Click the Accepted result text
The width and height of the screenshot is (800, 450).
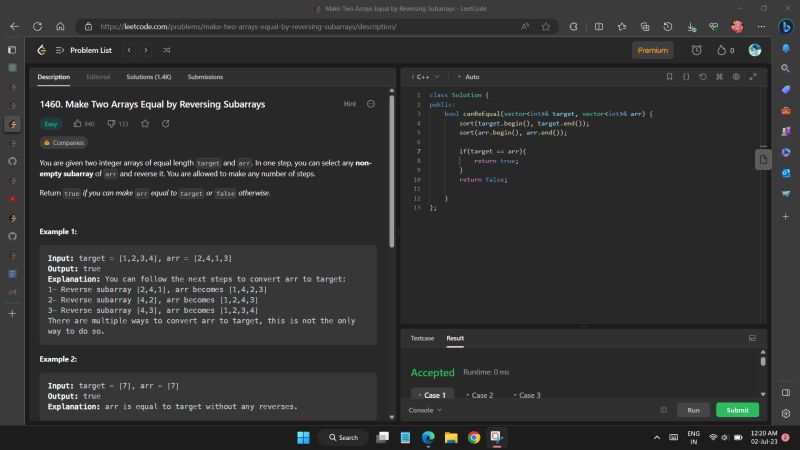pos(433,372)
